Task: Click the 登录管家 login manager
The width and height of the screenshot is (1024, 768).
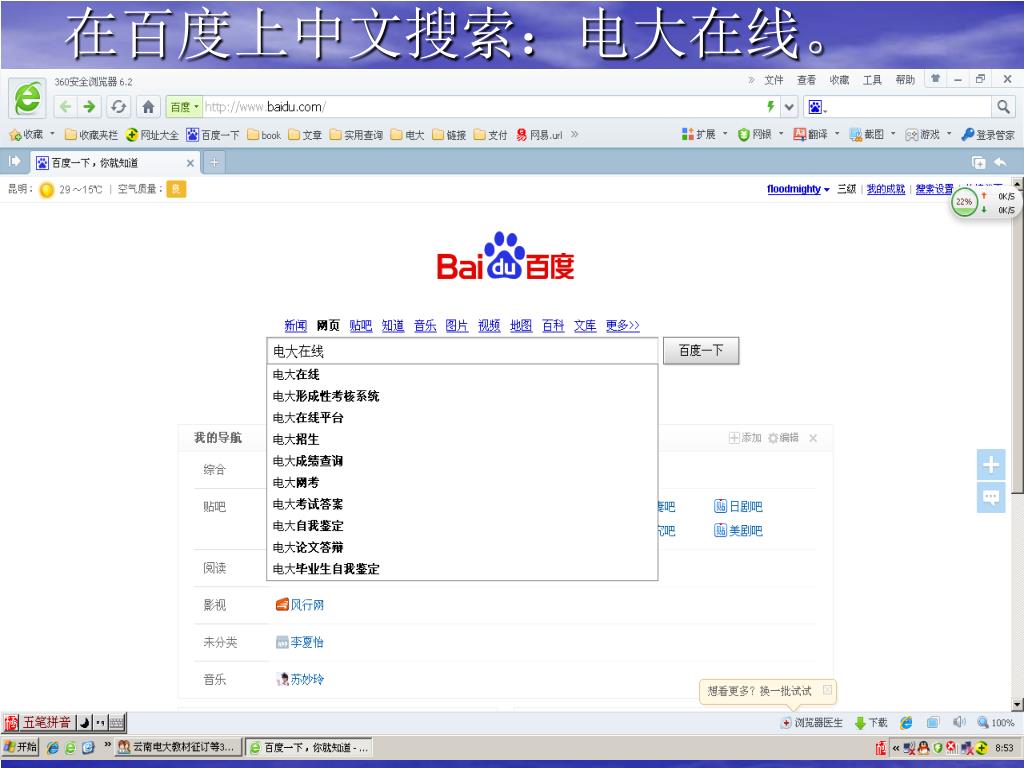Action: [x=987, y=135]
